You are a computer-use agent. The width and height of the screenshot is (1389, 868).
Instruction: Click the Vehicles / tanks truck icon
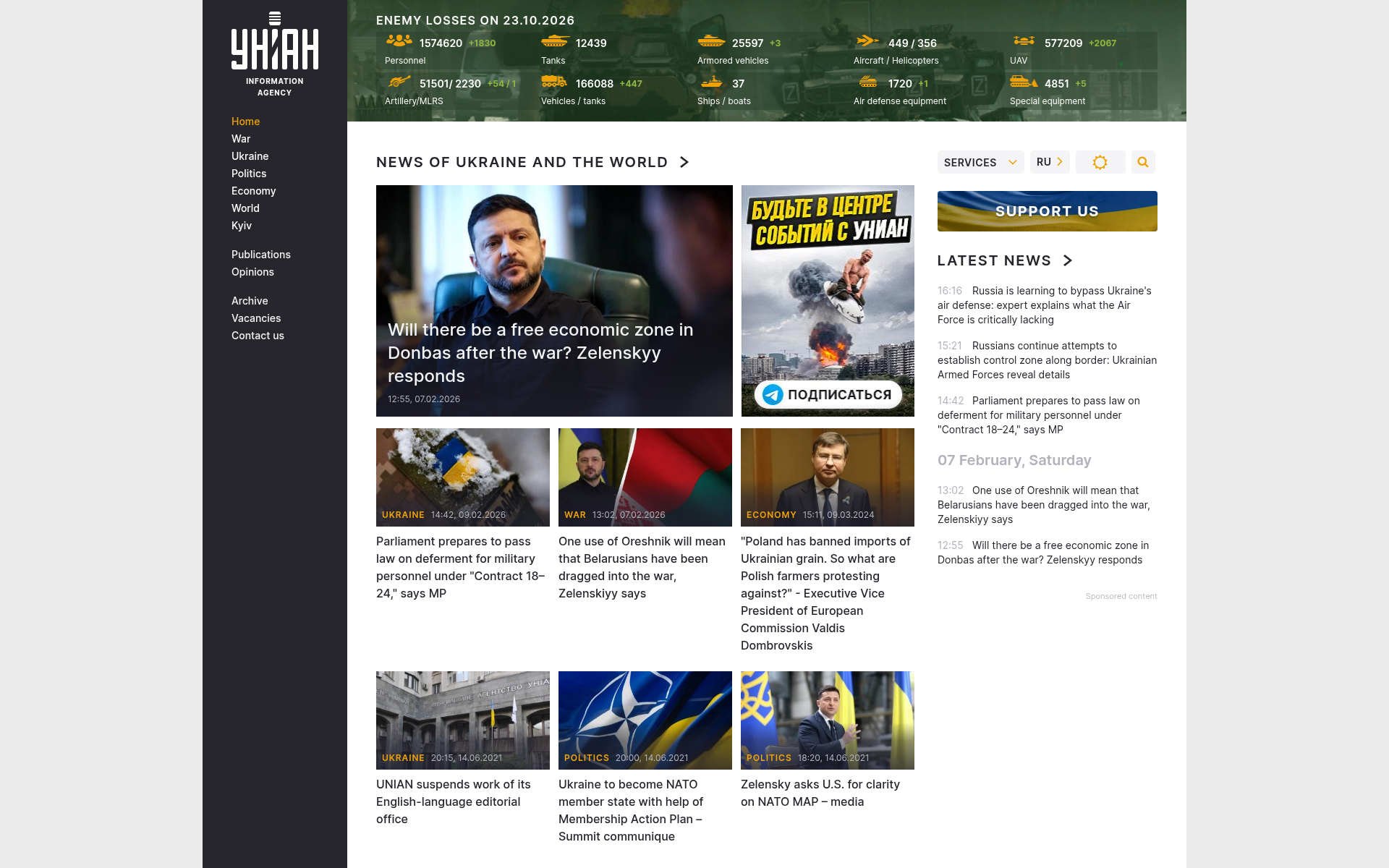point(554,82)
